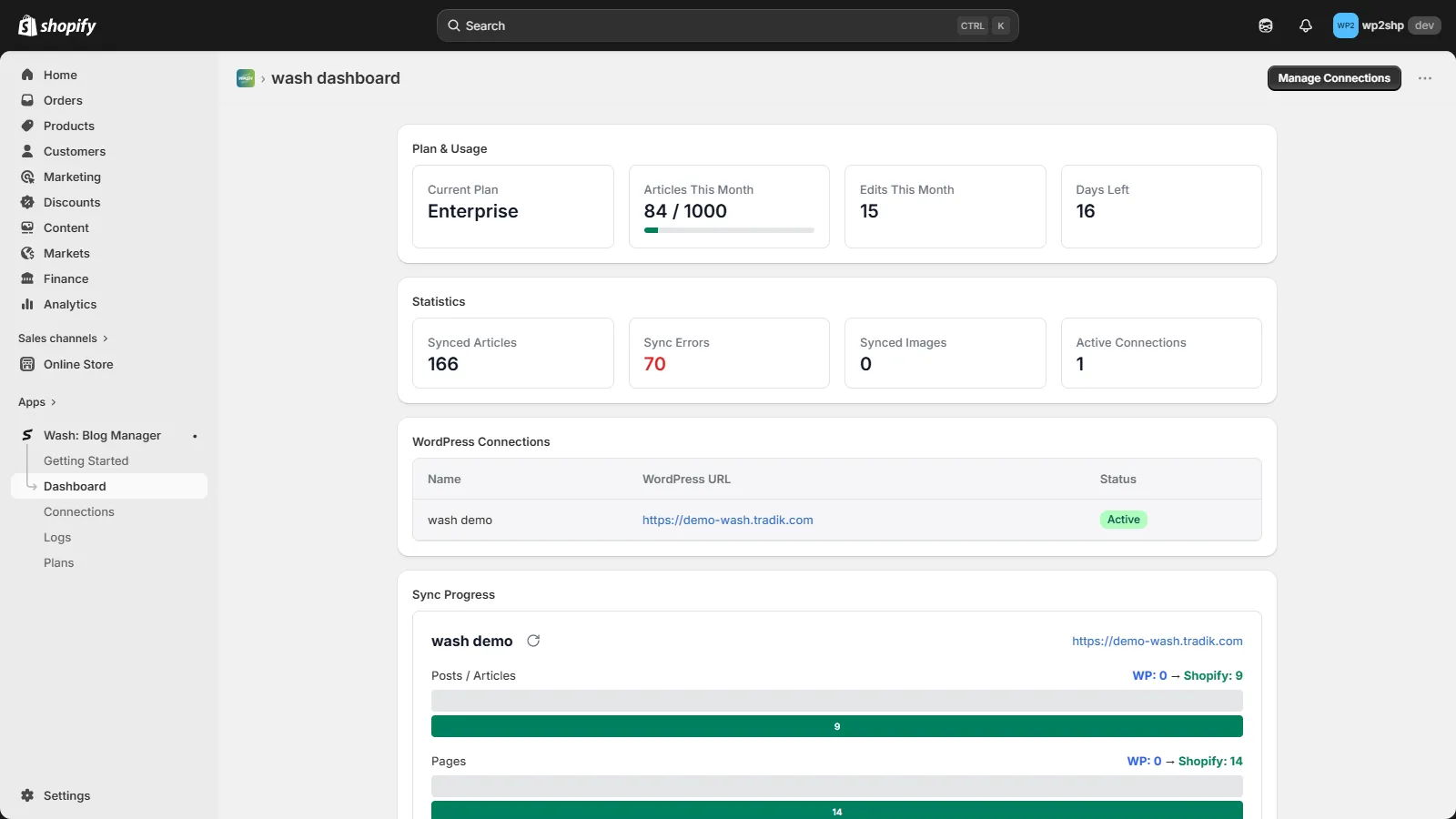Select the Dashboard sub-item
The image size is (1456, 819).
coord(109,486)
